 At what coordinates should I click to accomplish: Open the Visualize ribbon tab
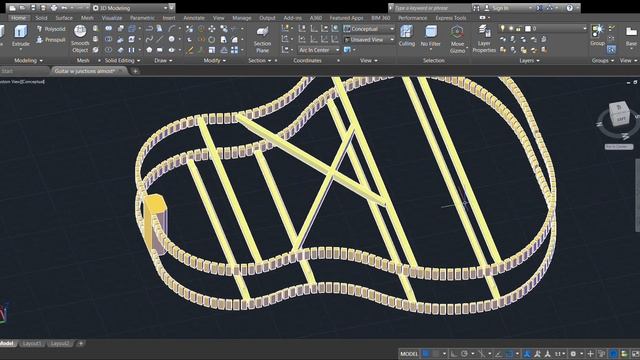click(x=112, y=18)
